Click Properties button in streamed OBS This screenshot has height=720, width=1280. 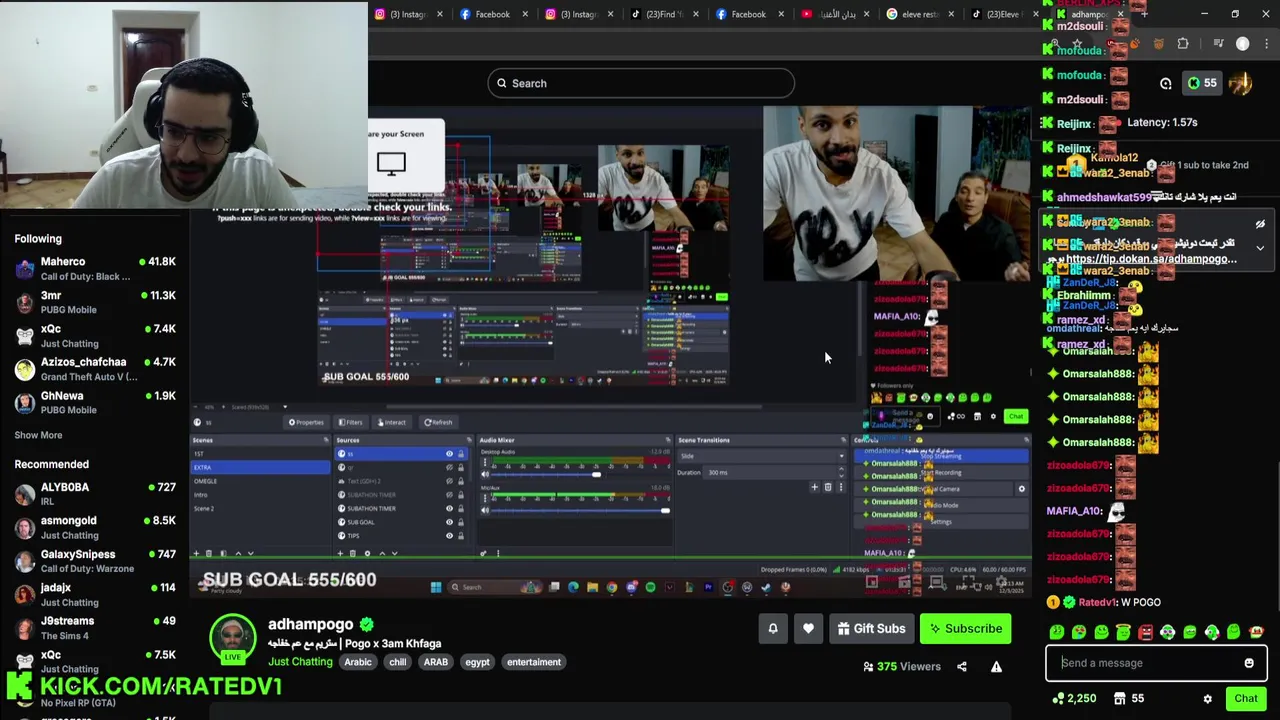(x=307, y=422)
